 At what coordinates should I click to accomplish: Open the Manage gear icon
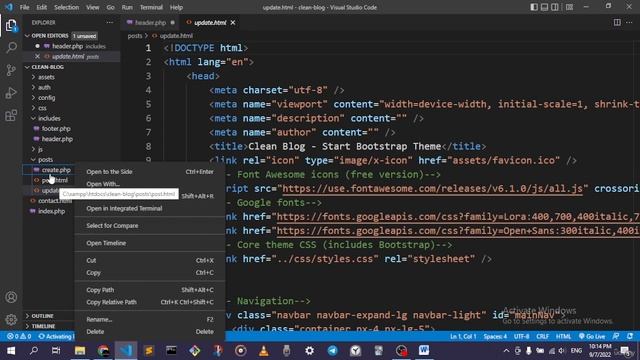(x=11, y=319)
